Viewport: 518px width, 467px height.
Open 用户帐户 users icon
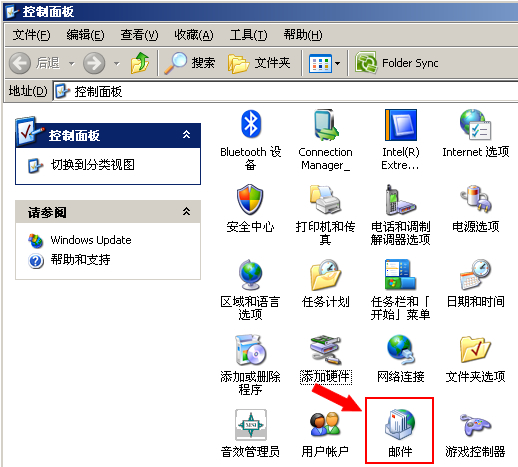[325, 425]
